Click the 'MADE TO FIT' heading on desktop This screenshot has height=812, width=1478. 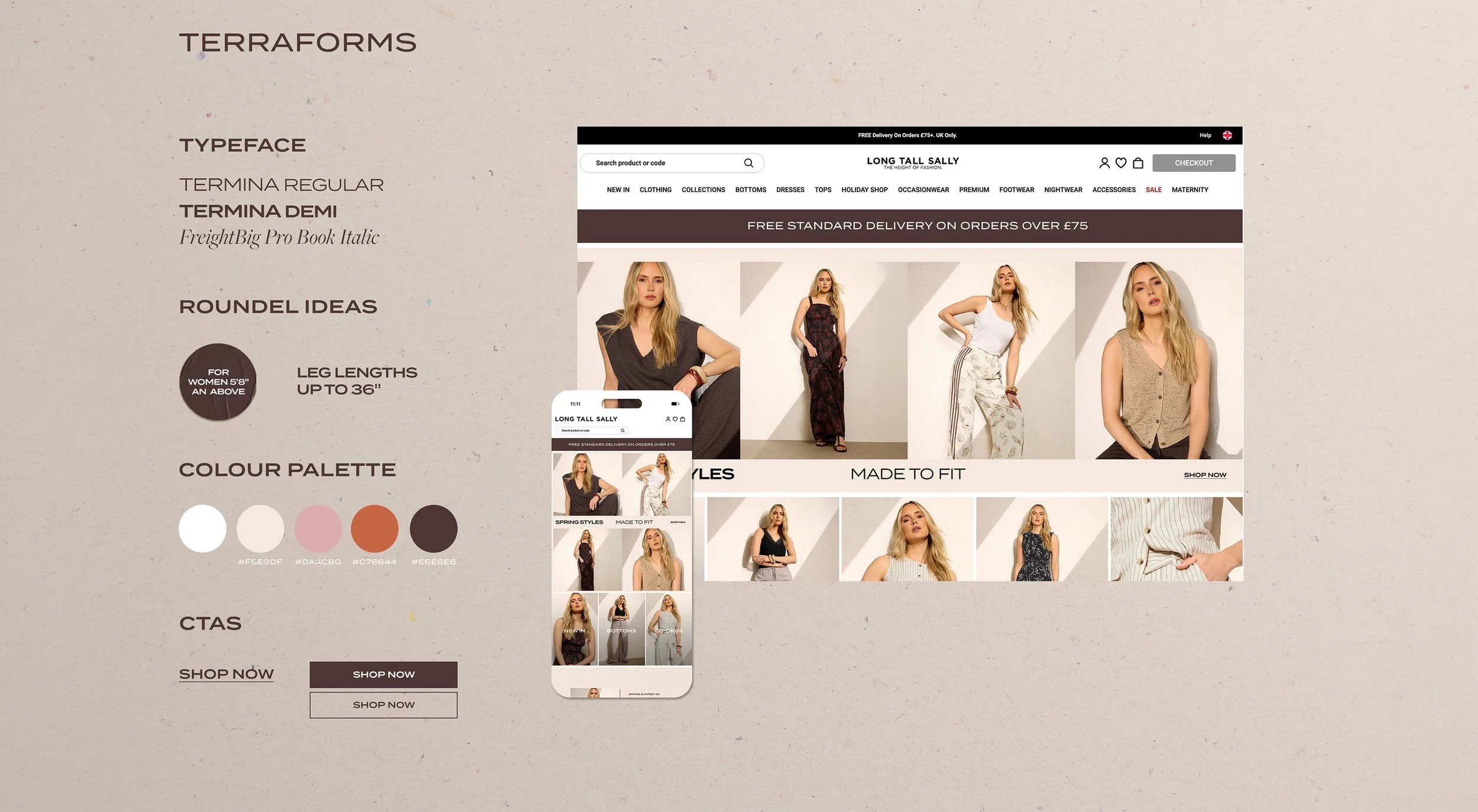pos(907,474)
